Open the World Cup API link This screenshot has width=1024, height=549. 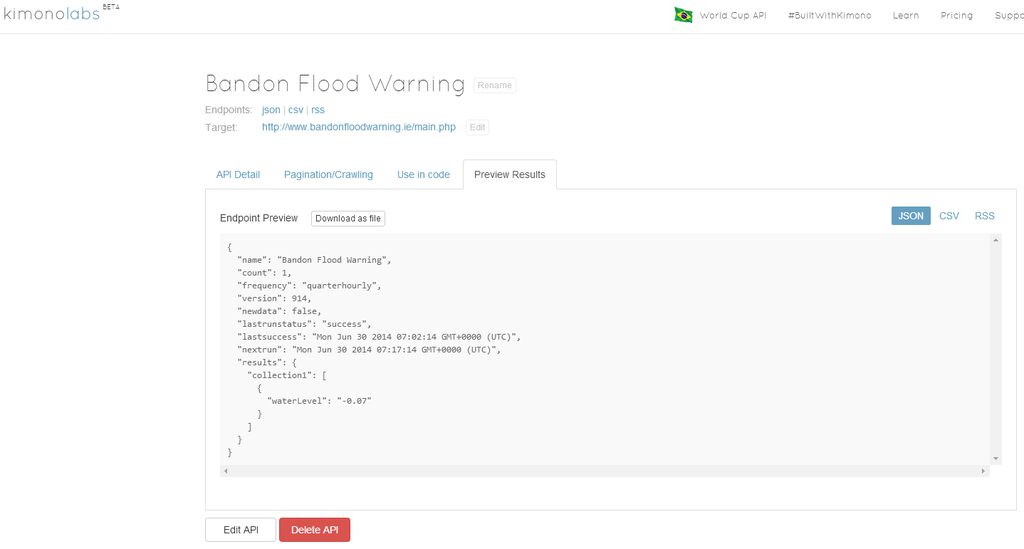[732, 16]
